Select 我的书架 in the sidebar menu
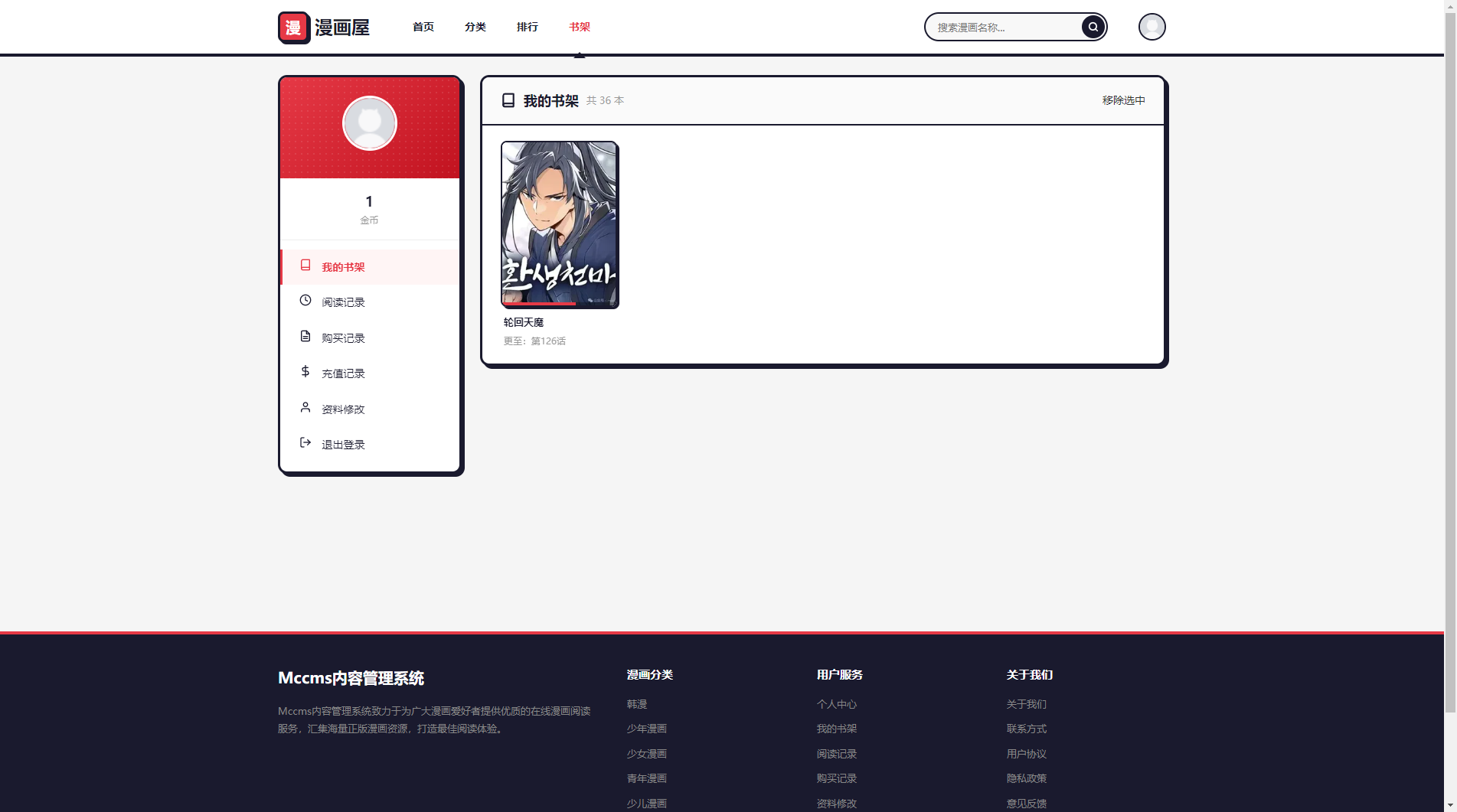Viewport: 1457px width, 812px height. 370,267
